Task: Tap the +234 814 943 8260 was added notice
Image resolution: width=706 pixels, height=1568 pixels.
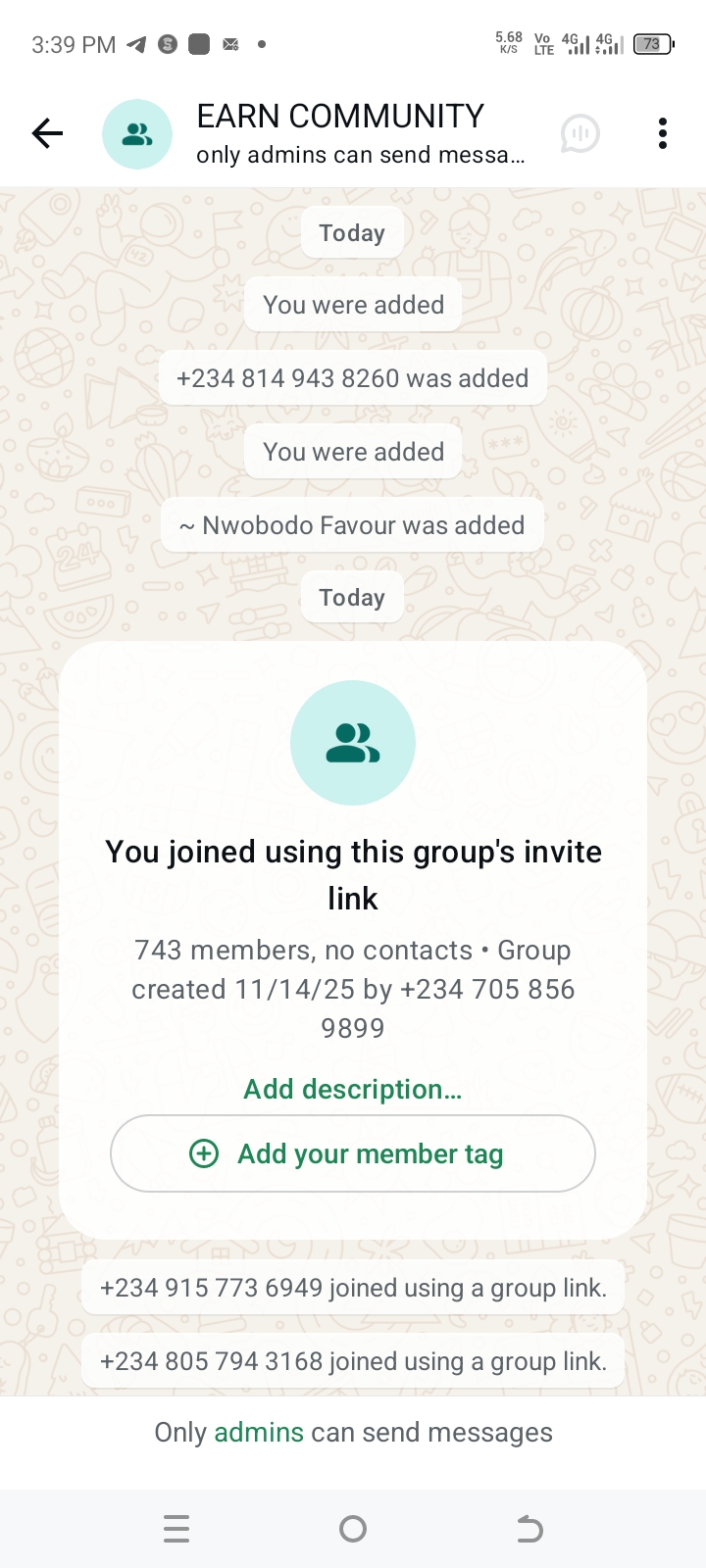Action: 353,378
